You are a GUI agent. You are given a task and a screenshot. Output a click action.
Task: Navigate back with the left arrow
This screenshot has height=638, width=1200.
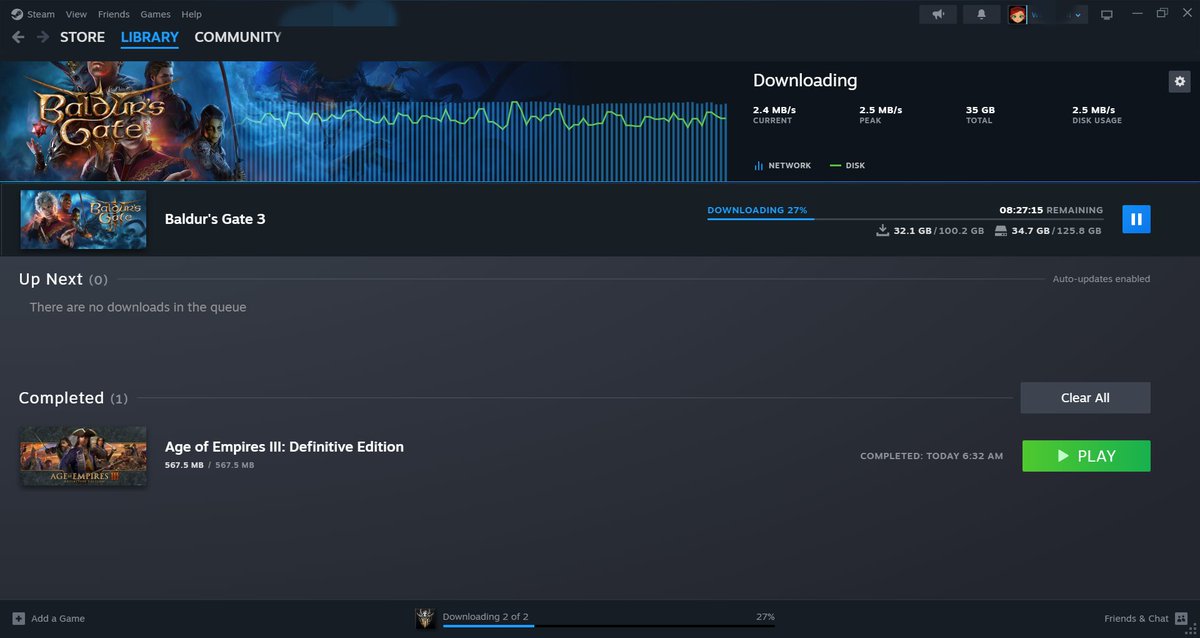18,37
